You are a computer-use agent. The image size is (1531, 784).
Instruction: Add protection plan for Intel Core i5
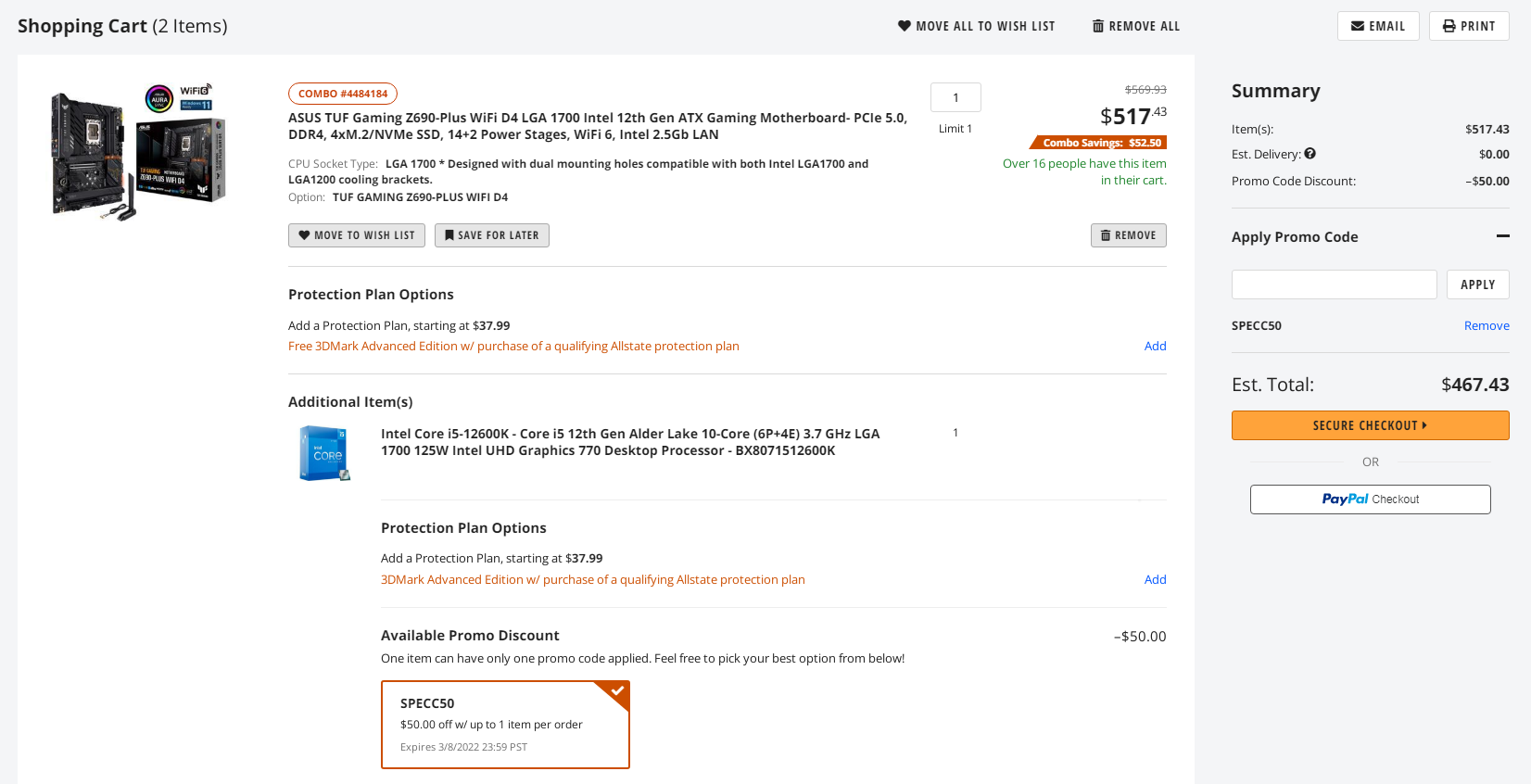point(1155,579)
